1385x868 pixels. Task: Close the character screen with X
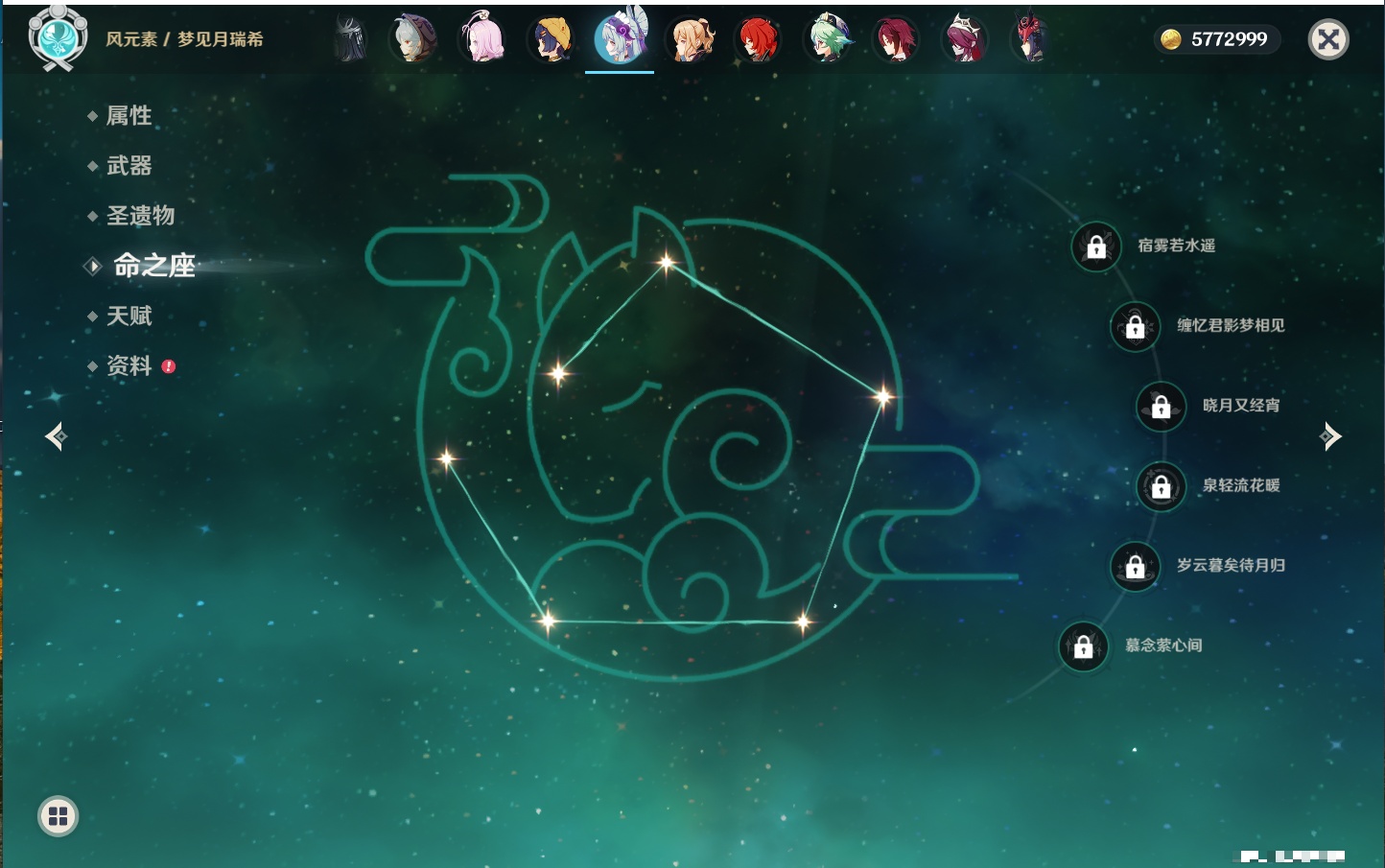tap(1328, 39)
